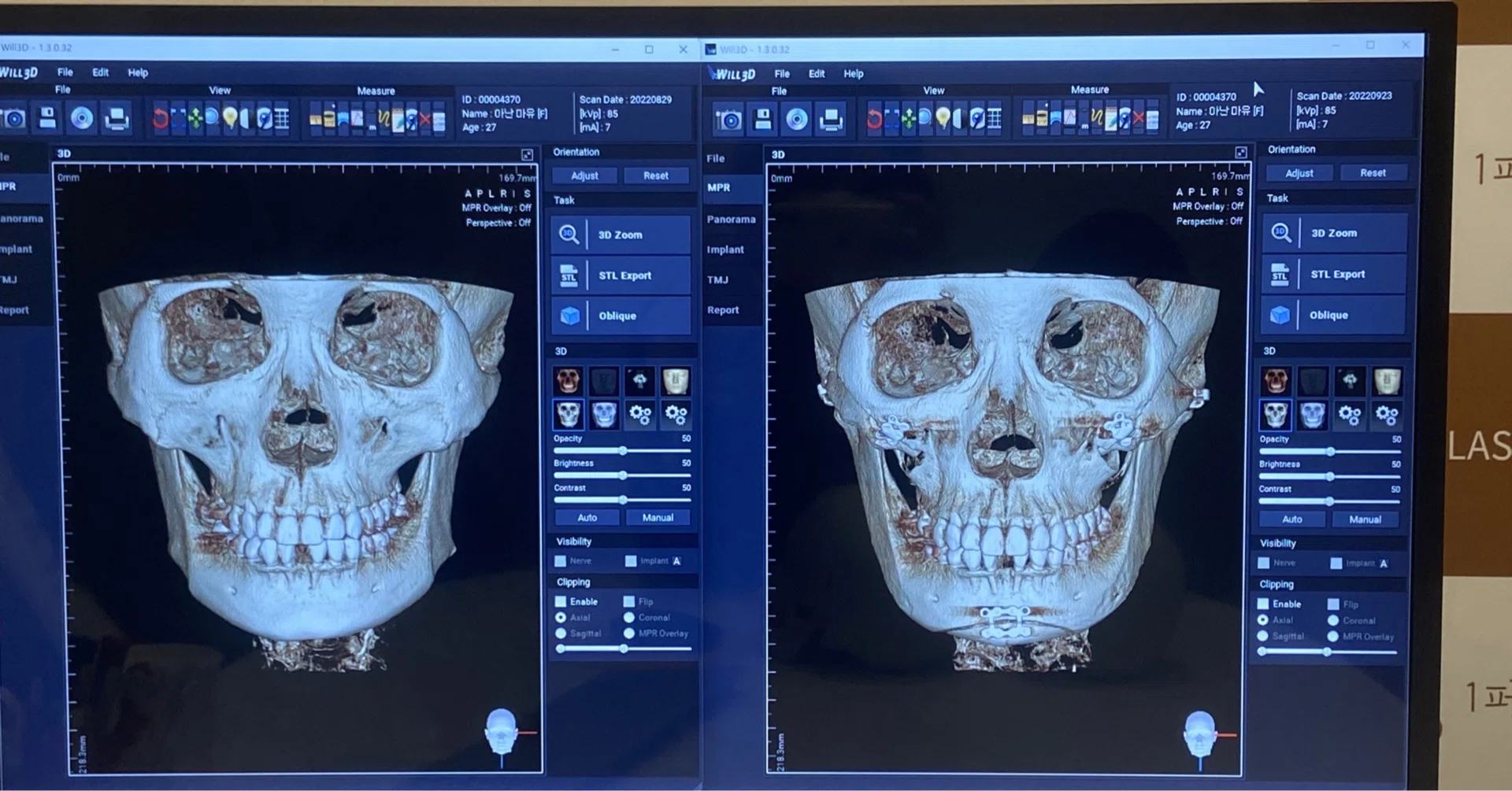Click the floppy-disk save icon in left window
The width and height of the screenshot is (1512, 791).
[x=47, y=119]
